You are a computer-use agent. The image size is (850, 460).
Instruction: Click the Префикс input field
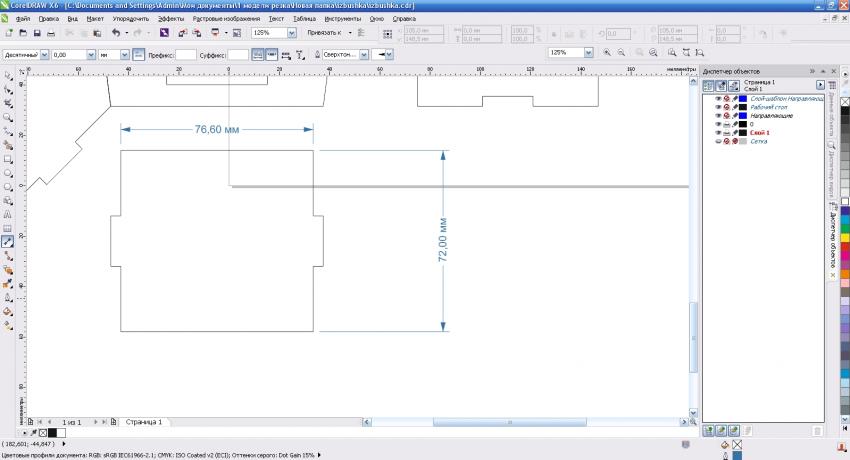pyautogui.click(x=186, y=53)
